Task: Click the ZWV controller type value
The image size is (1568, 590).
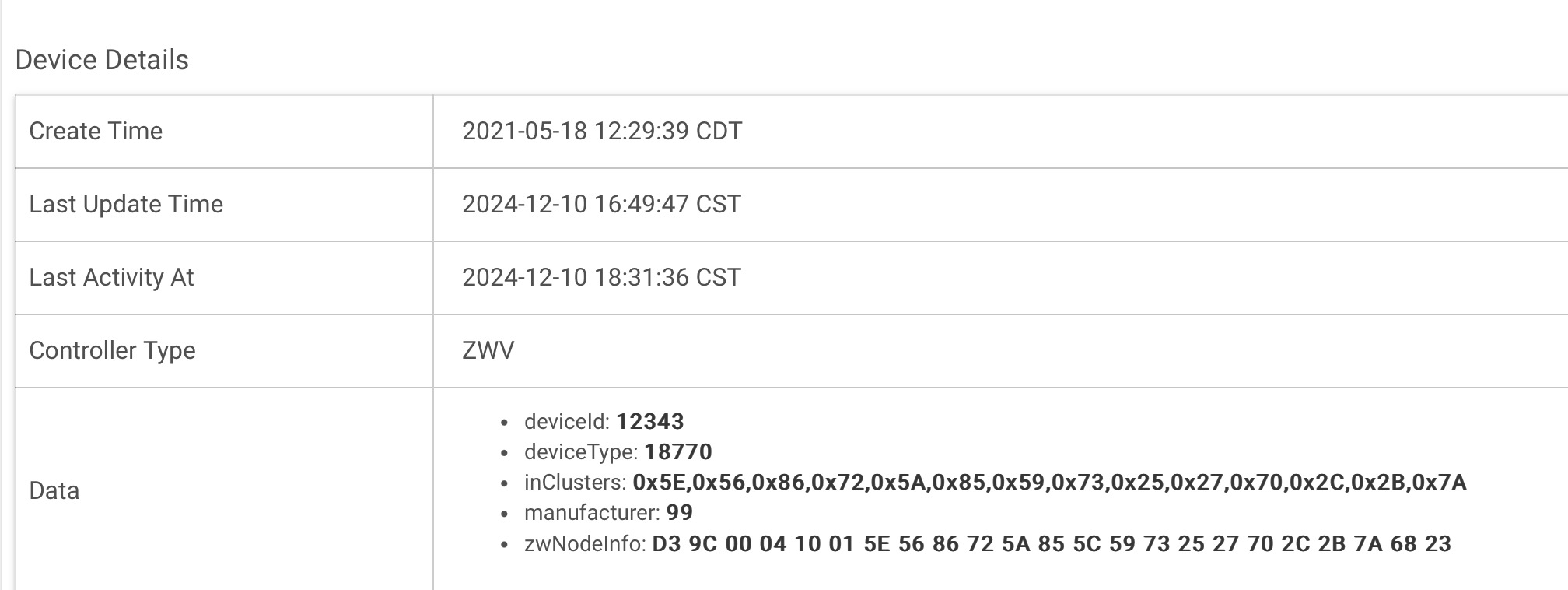Action: click(488, 350)
